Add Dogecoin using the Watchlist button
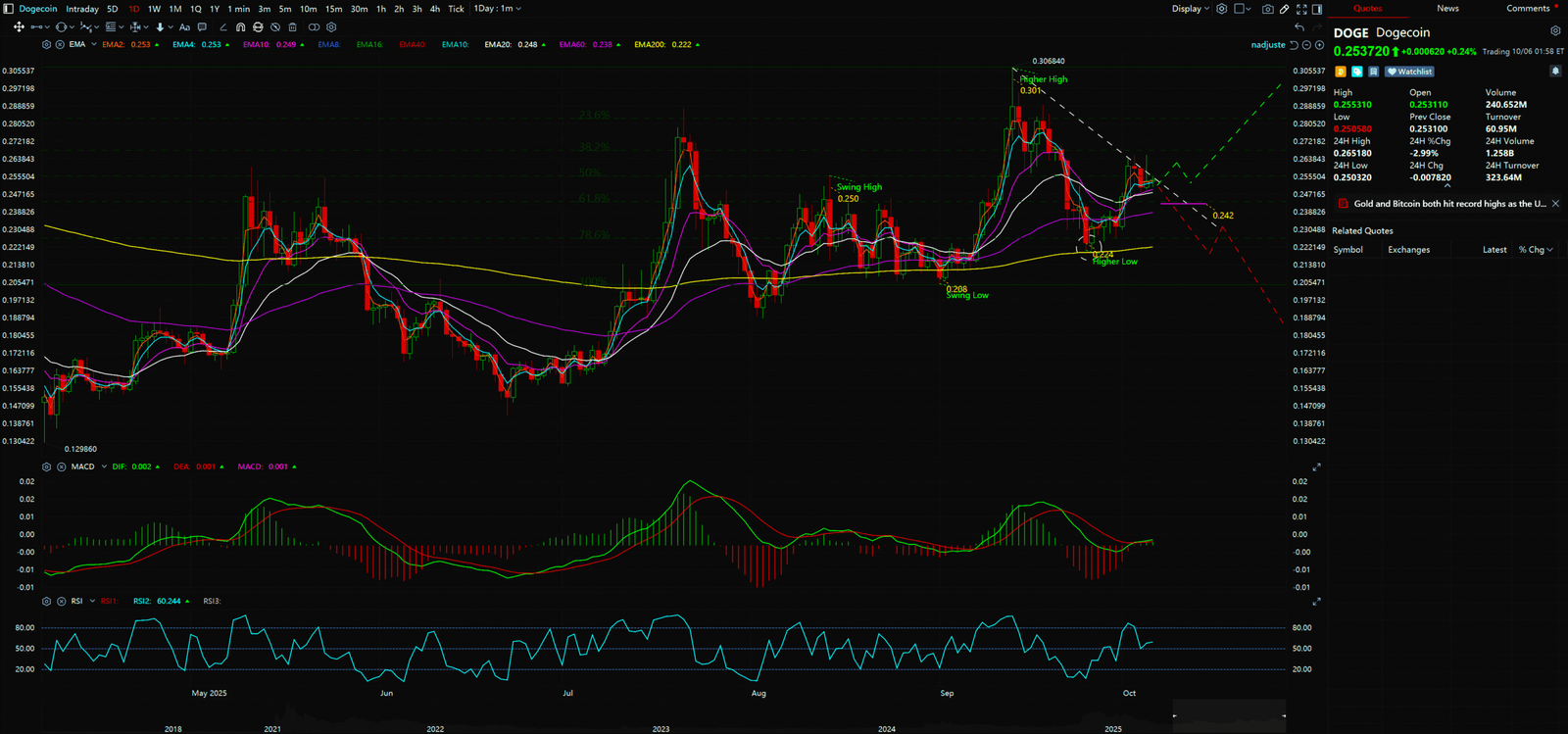The height and width of the screenshot is (734, 1568). point(1410,72)
